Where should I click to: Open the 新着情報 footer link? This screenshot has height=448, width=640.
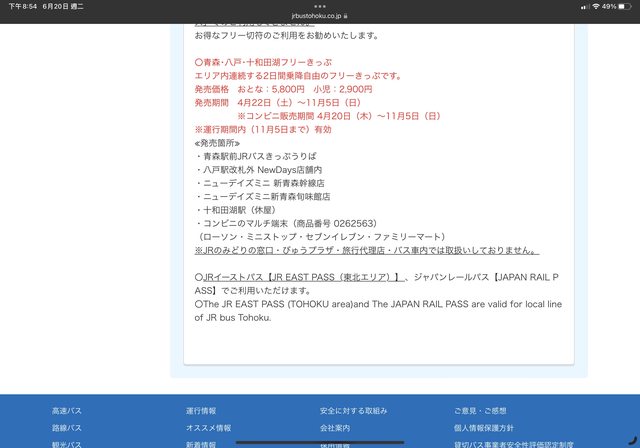click(x=201, y=443)
